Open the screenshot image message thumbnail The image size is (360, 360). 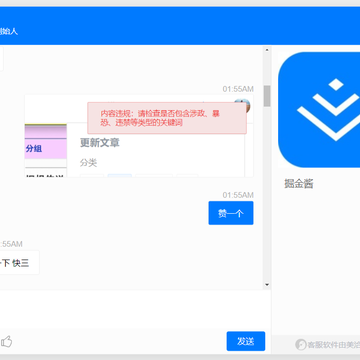tap(139, 136)
